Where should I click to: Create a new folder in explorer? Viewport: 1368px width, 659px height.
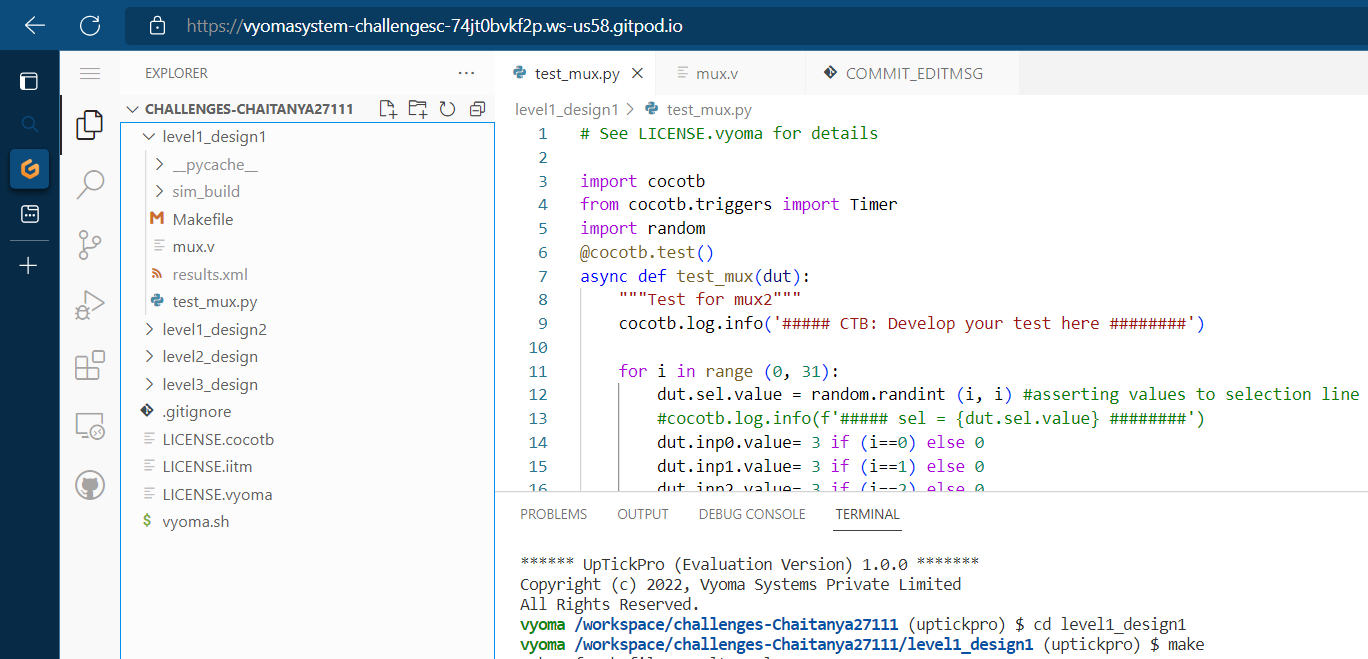coord(417,109)
